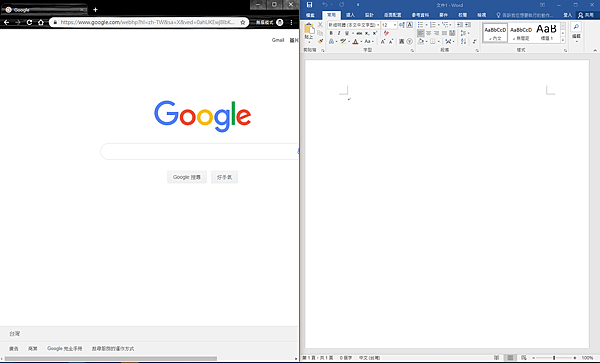Image resolution: width=600 pixels, height=363 pixels.
Task: Open text effects with the glowing A icon
Action: (331, 41)
